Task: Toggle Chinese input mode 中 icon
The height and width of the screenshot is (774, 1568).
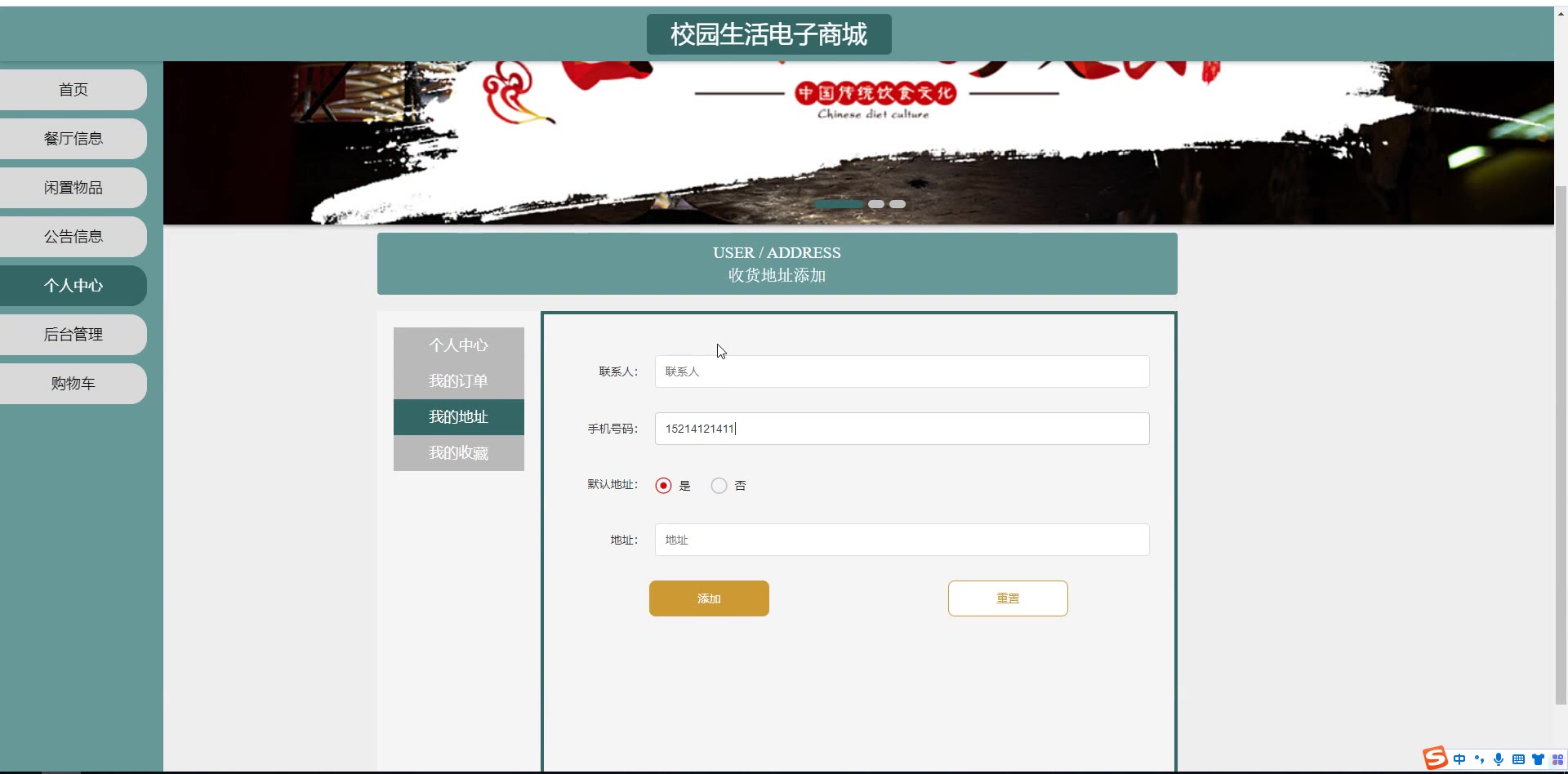Action: pyautogui.click(x=1459, y=759)
